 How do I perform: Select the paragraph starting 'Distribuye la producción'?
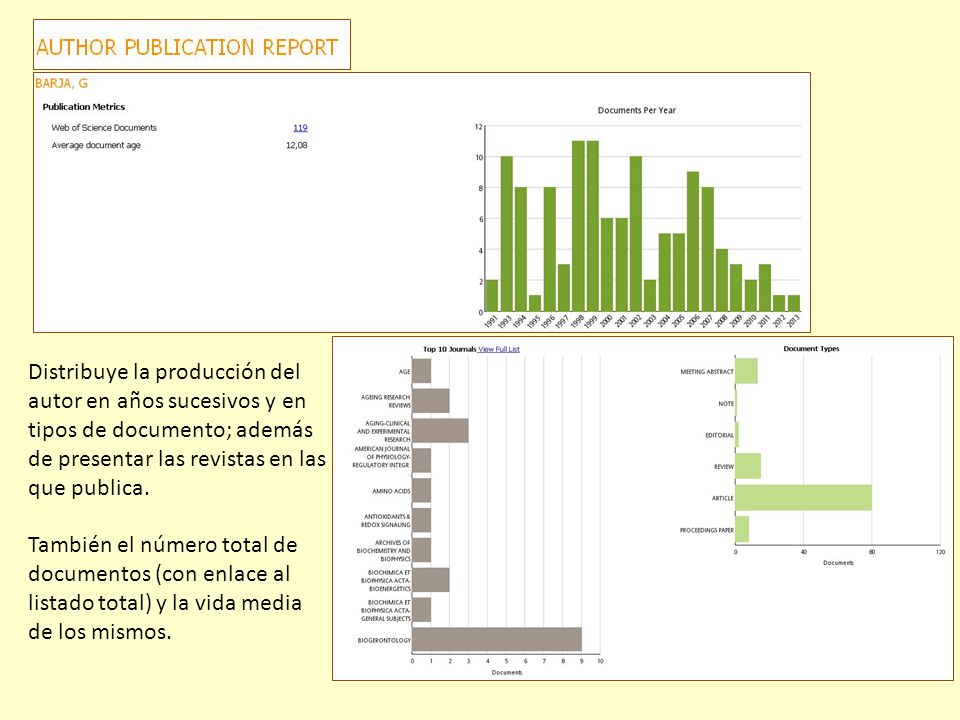click(x=176, y=430)
